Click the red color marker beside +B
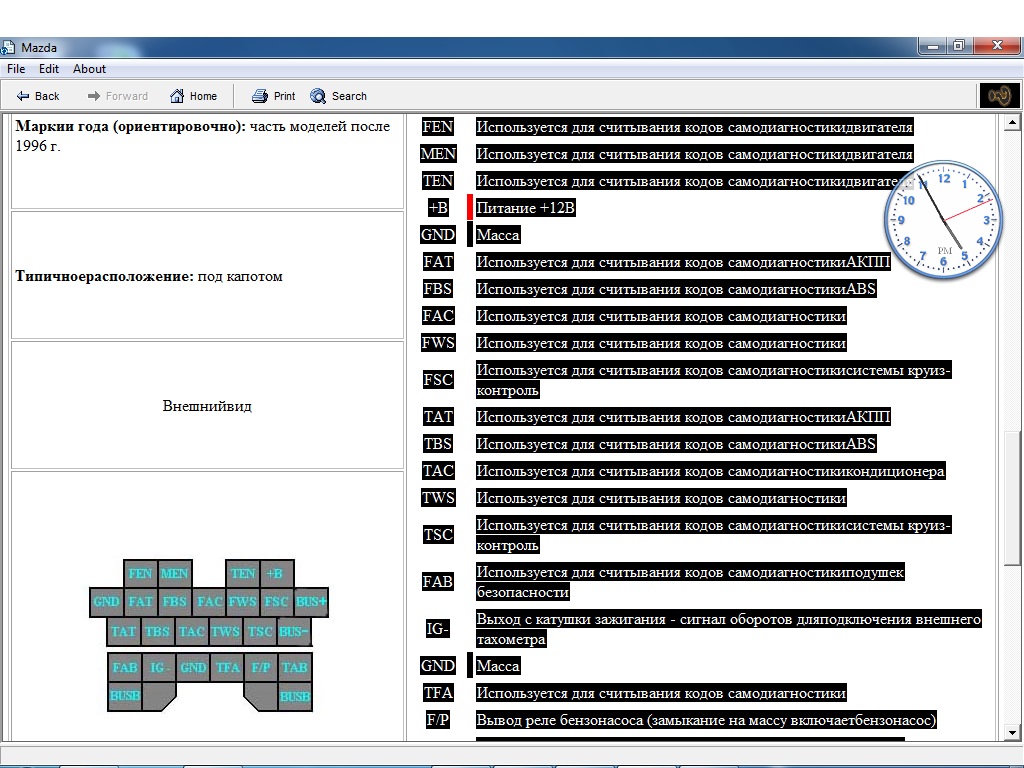The height and width of the screenshot is (768, 1024). [470, 208]
